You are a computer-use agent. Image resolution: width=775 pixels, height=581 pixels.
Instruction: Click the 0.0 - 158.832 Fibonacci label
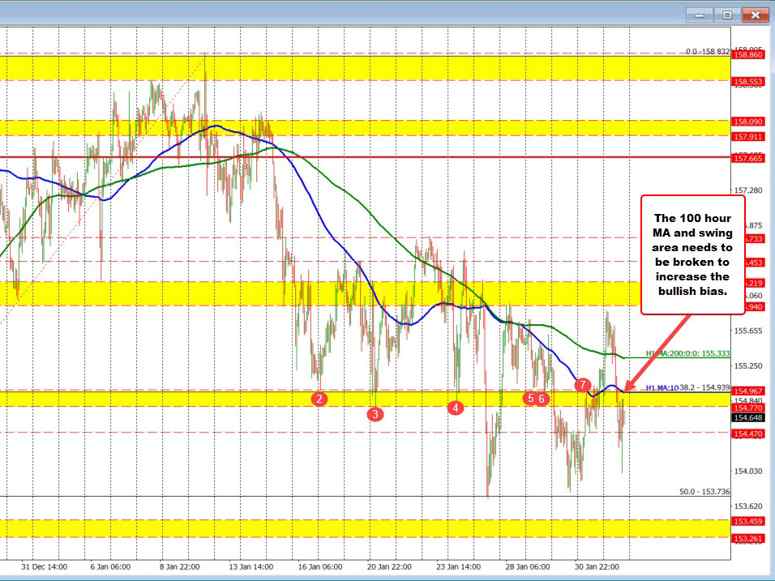tap(708, 51)
